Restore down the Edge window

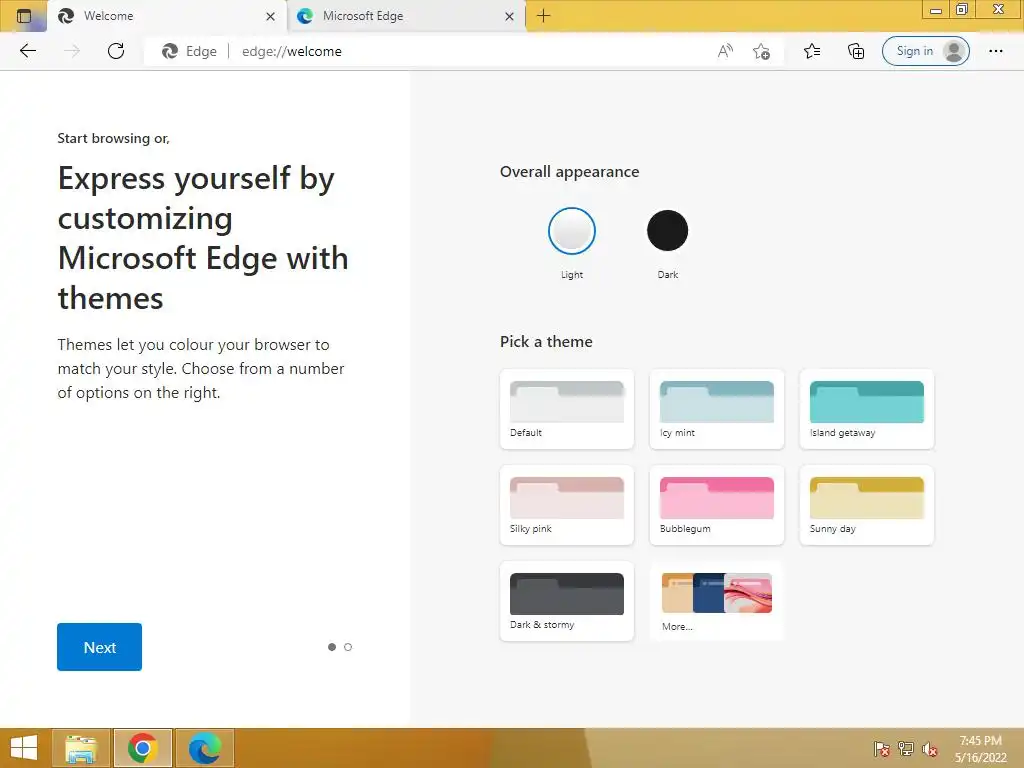[962, 9]
